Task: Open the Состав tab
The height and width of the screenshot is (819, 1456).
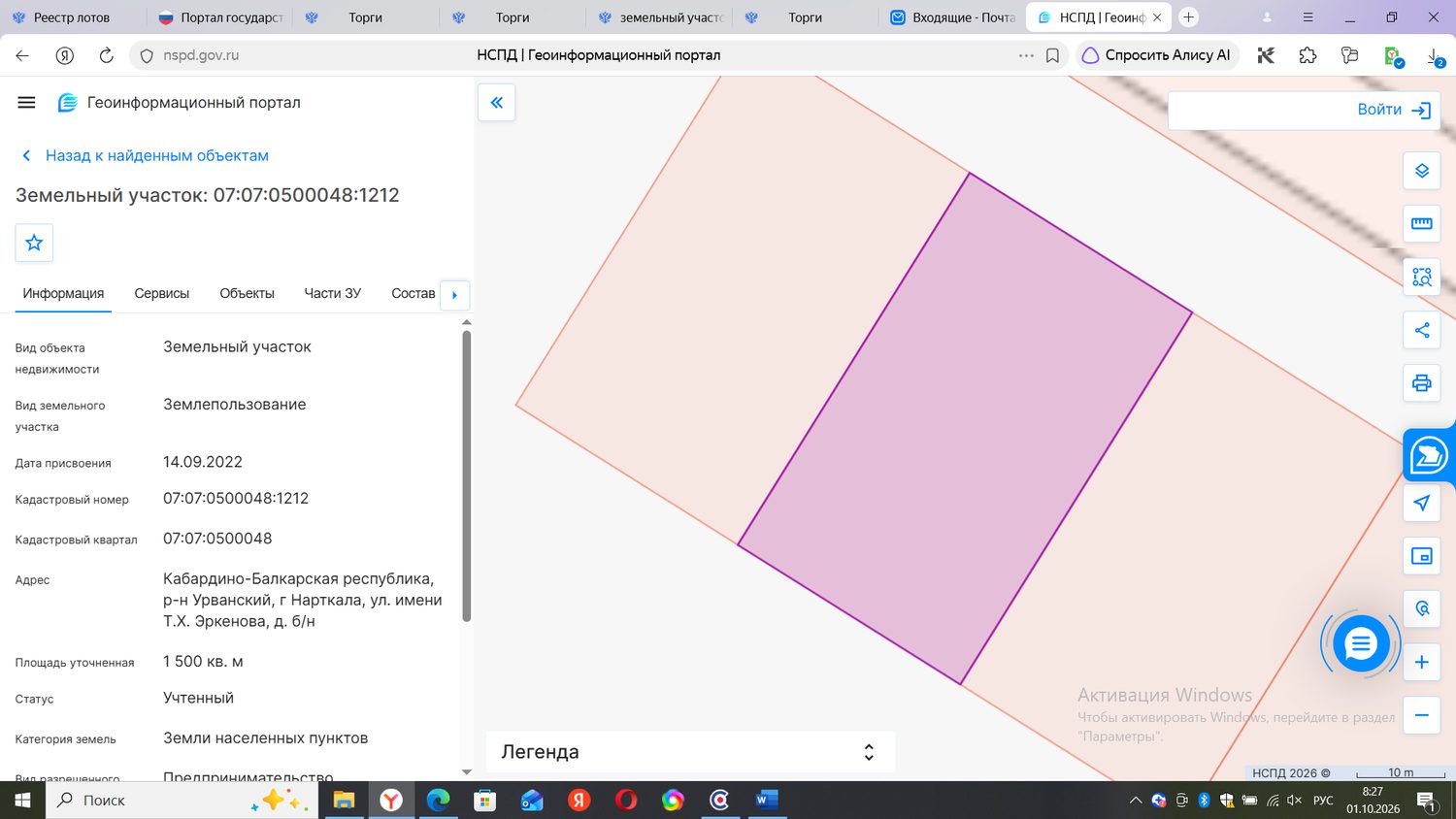Action: (x=413, y=293)
